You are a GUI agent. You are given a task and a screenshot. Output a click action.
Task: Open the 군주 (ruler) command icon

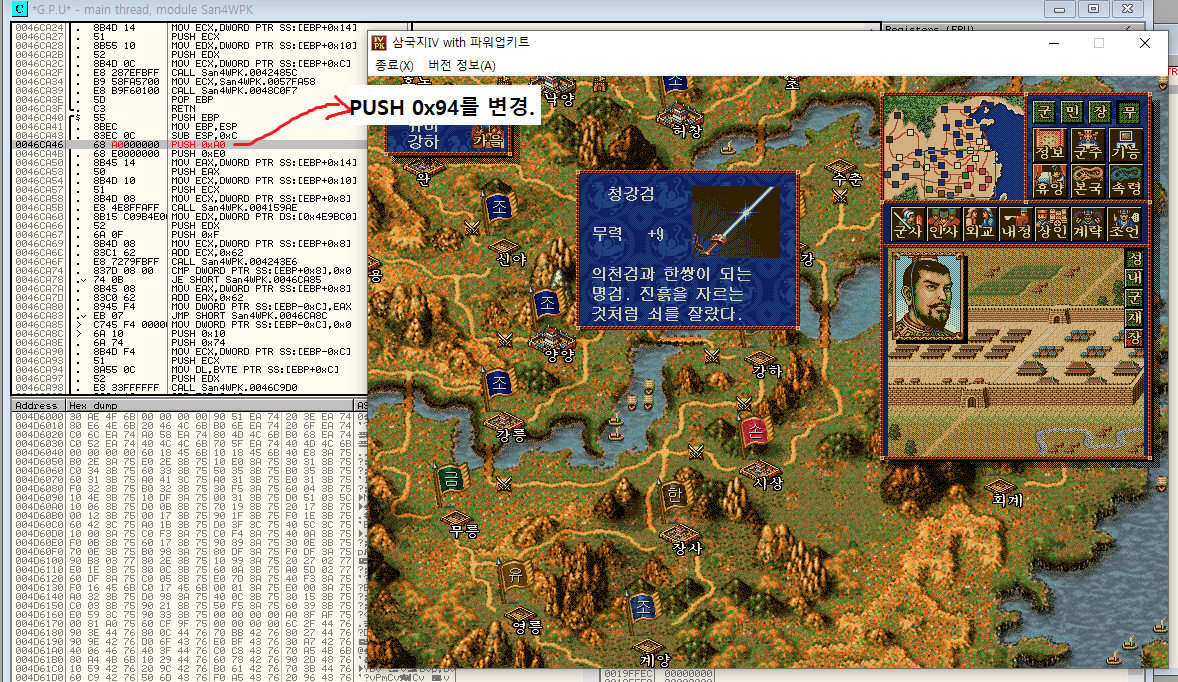1087,145
